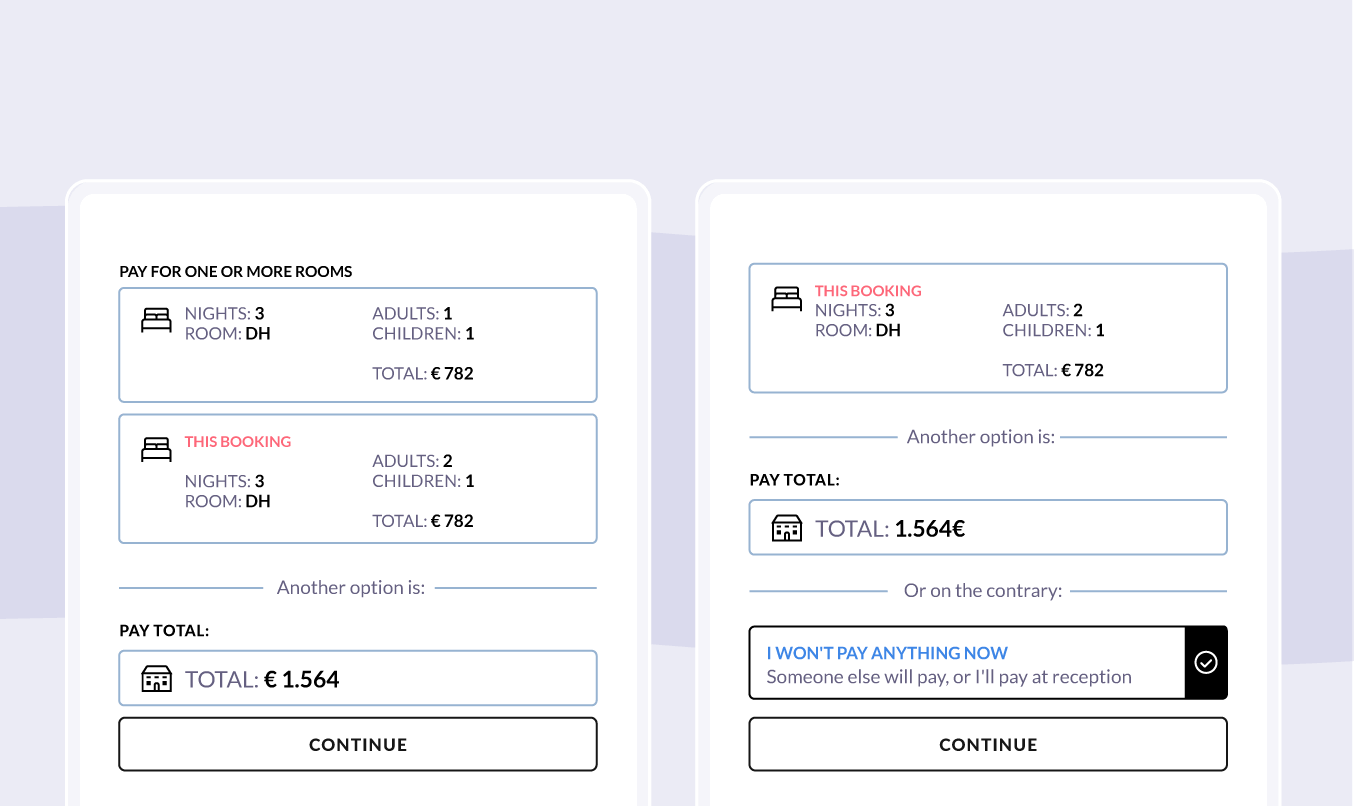The image size is (1354, 806).
Task: Click TOTAL: € 782 in first room card
Action: tap(423, 373)
